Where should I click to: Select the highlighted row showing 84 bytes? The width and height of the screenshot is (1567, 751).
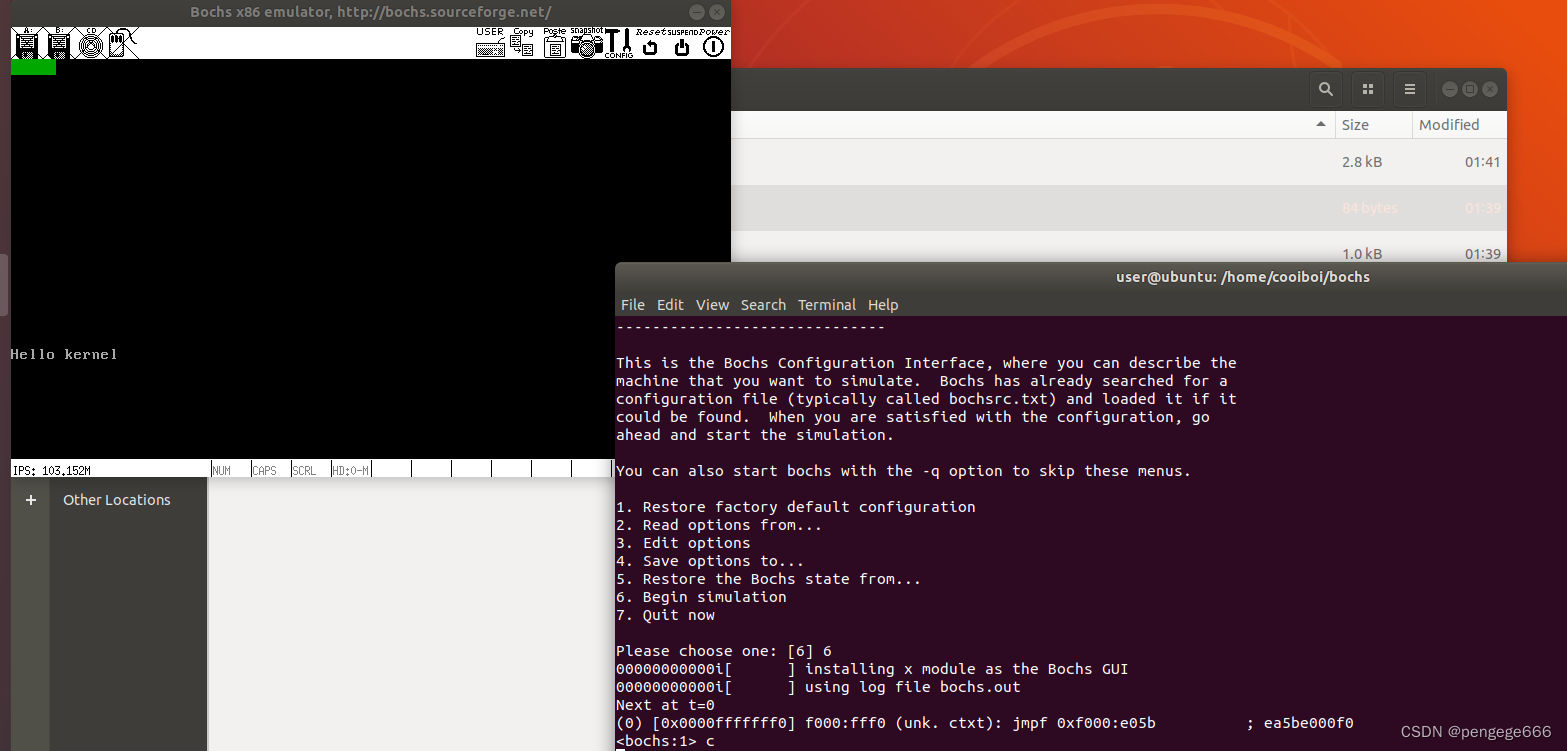[x=1119, y=208]
